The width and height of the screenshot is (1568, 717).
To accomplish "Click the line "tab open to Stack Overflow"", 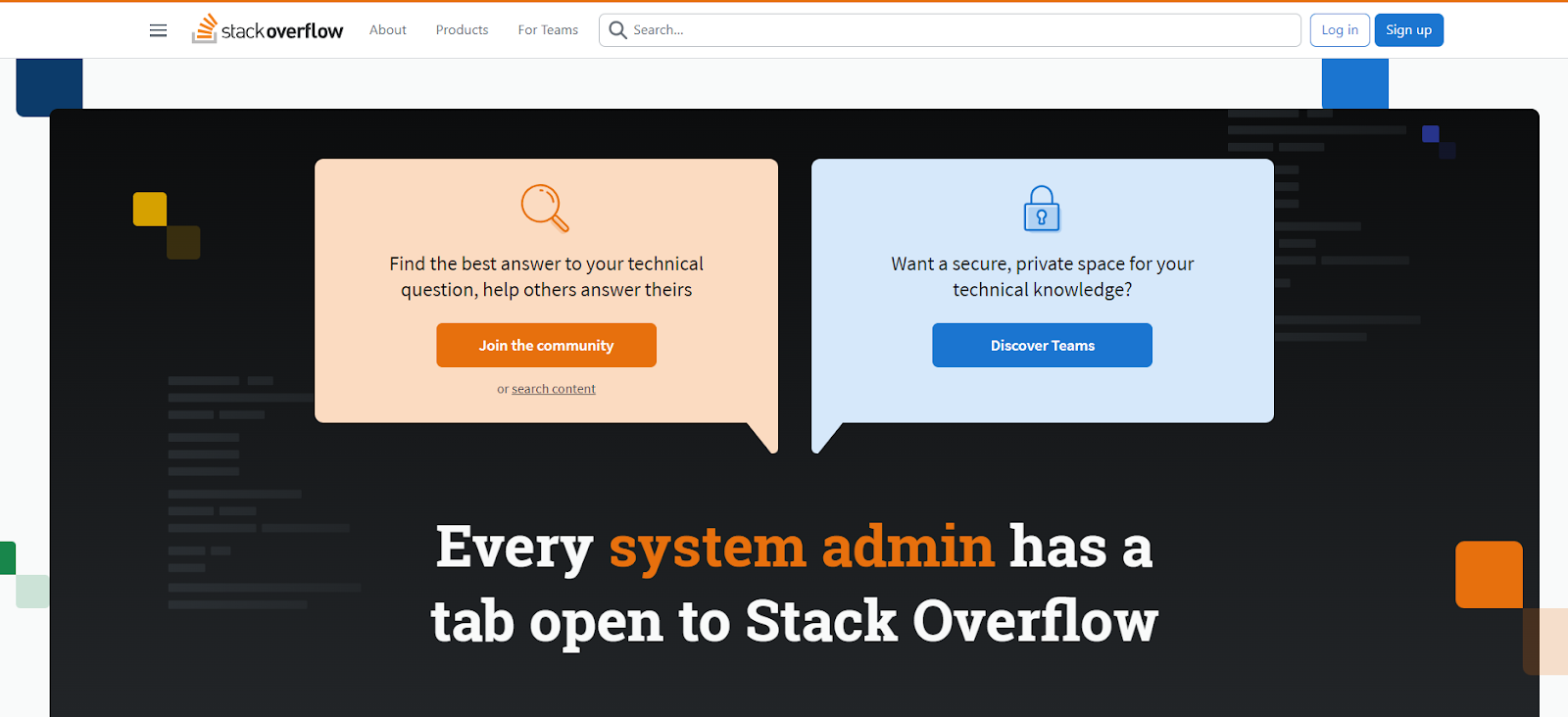I will 795,621.
